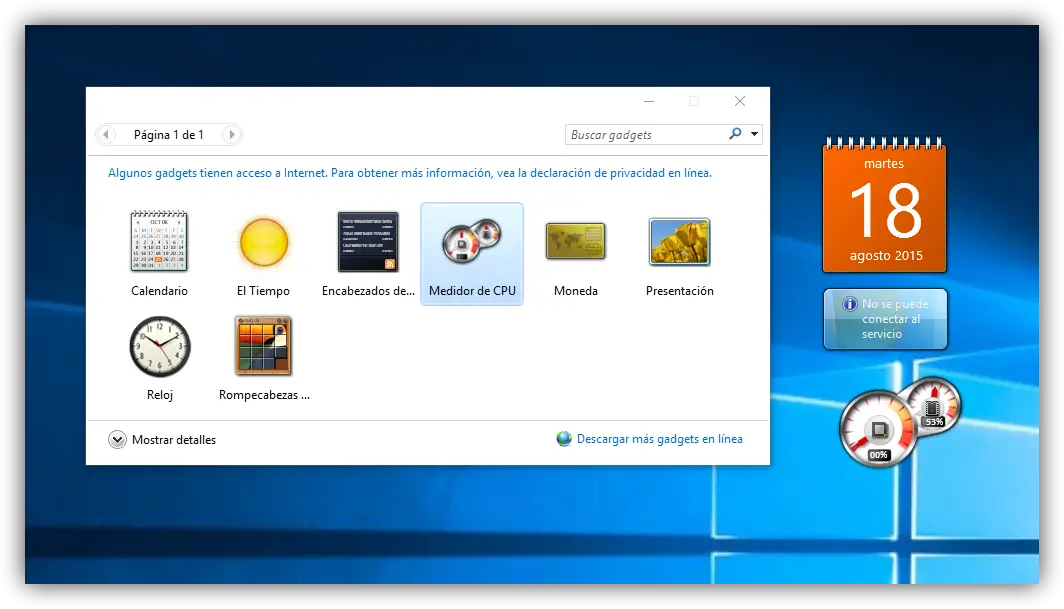Screen dimensions: 1064x609
Task: Select the Encabezados de fuentes gadget
Action: point(368,242)
